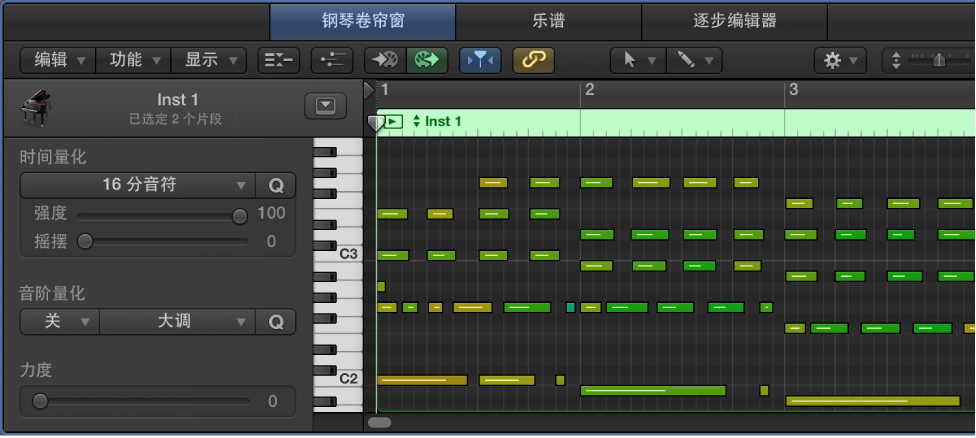
Task: Open the pointer tool menu
Action: pos(638,60)
